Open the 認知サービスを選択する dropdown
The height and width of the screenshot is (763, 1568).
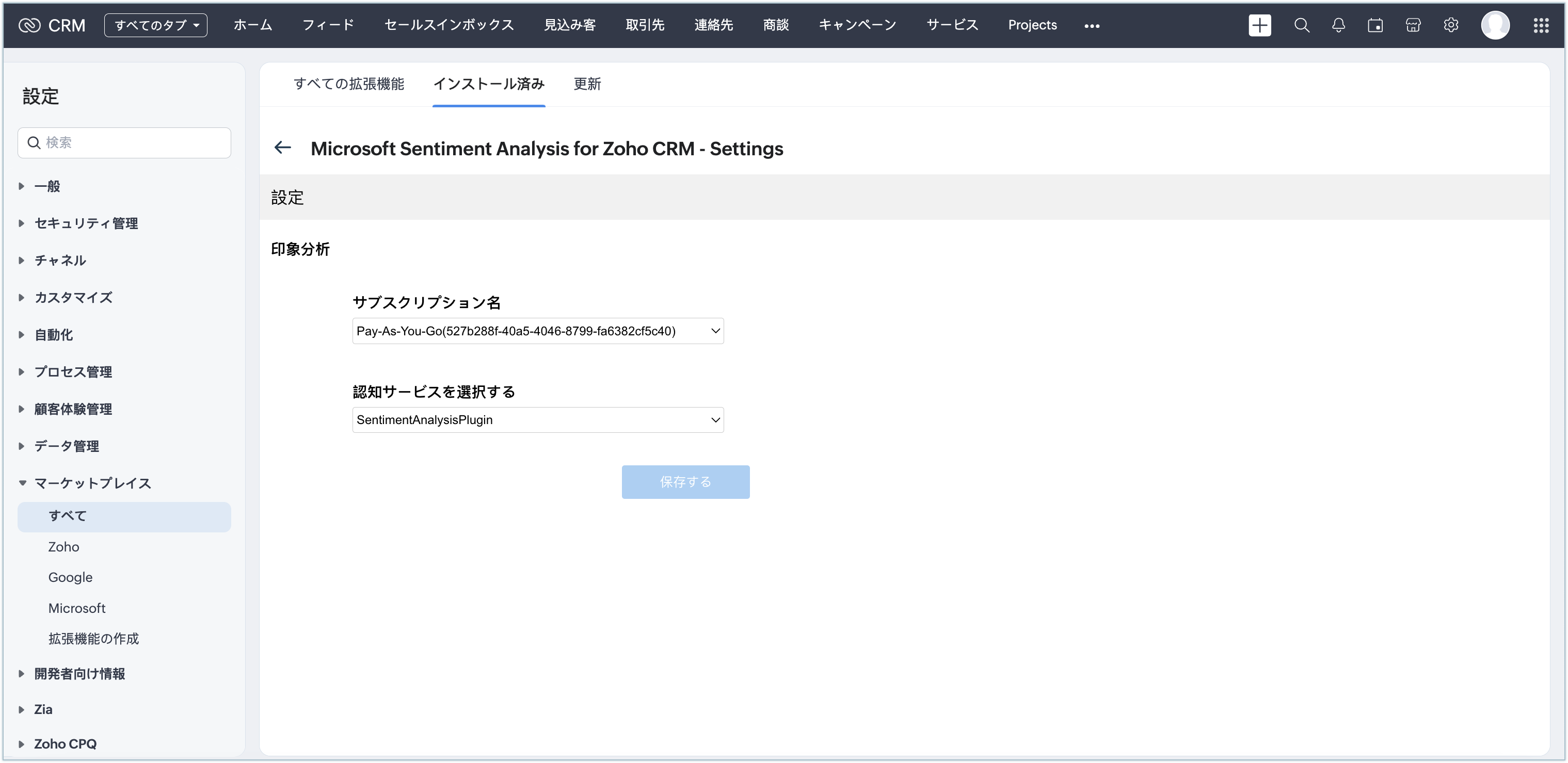coord(537,420)
